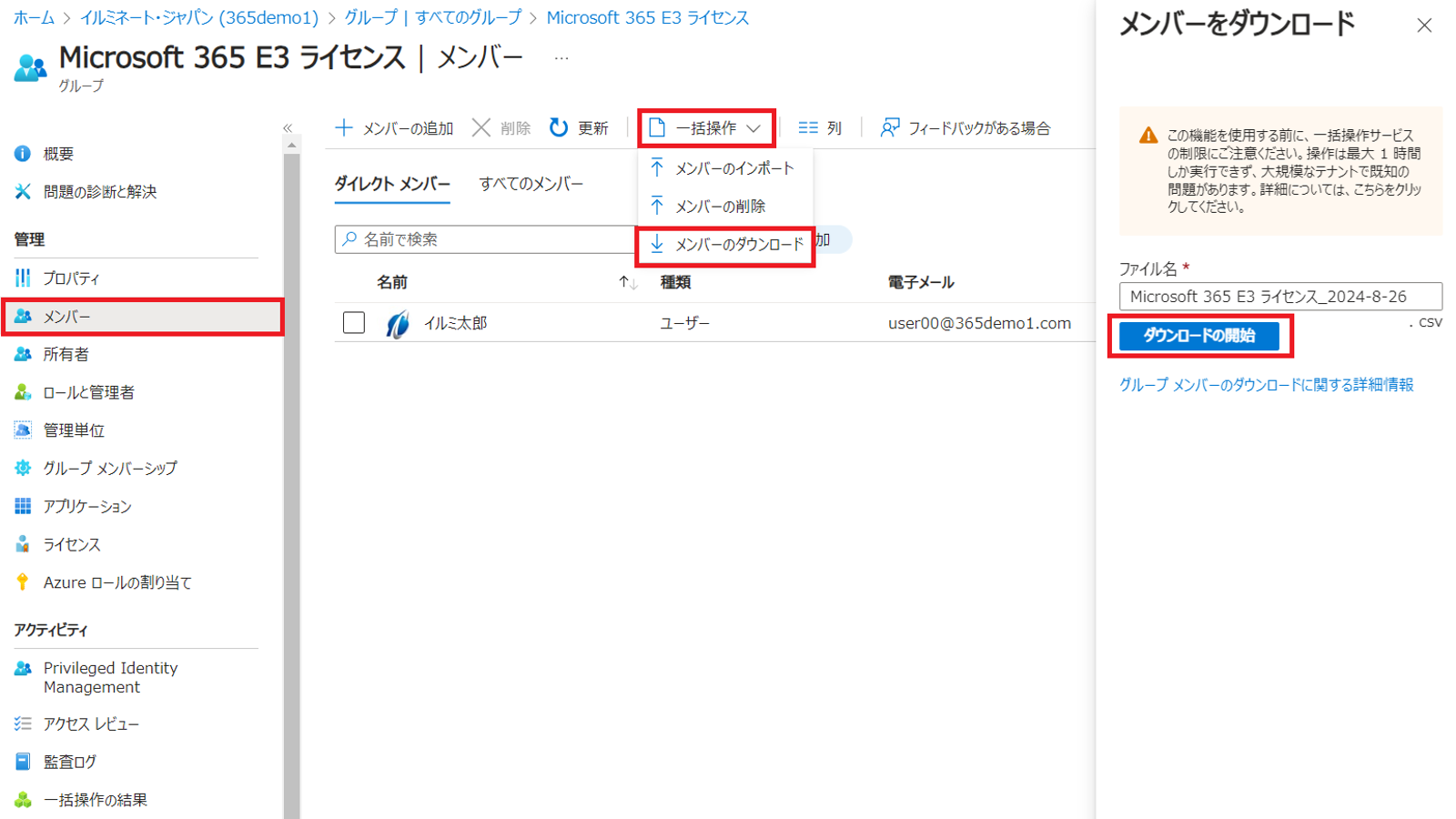The image size is (1456, 819).
Task: Open イルミ太郎 user name link
Action: [x=455, y=323]
